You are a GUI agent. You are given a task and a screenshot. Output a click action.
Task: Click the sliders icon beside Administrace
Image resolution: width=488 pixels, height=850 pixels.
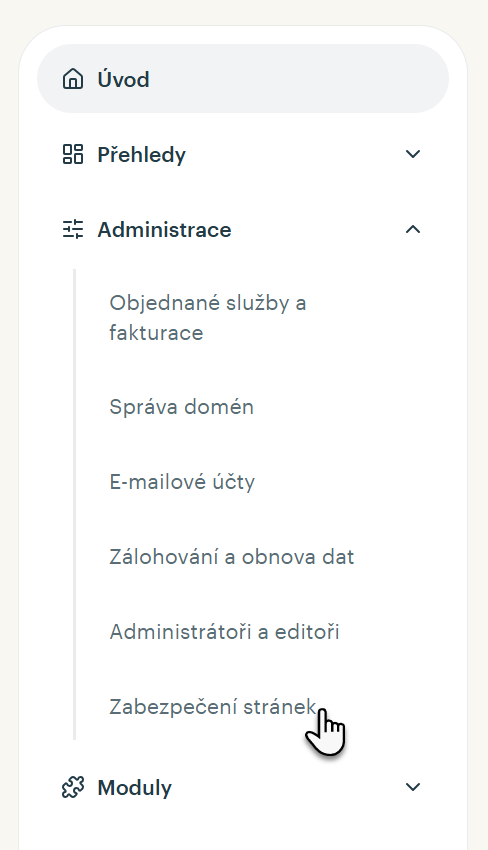tap(73, 229)
